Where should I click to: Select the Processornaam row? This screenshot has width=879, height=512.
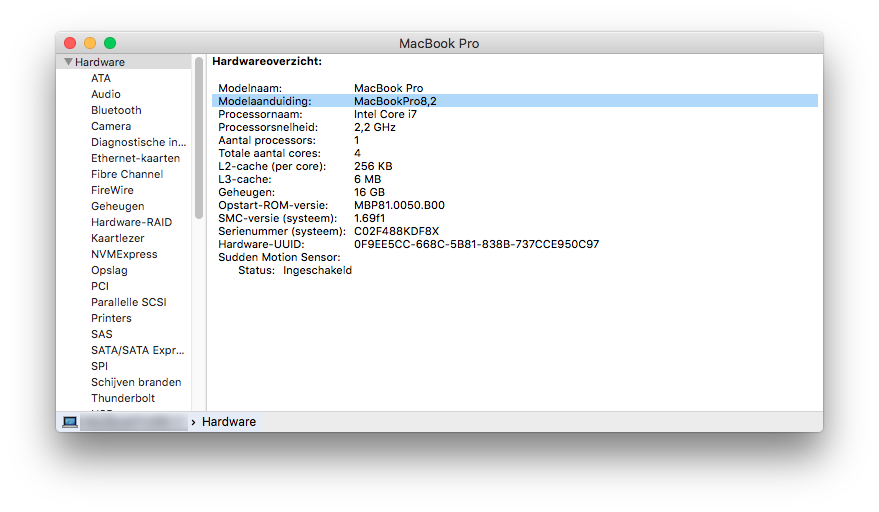click(x=515, y=114)
